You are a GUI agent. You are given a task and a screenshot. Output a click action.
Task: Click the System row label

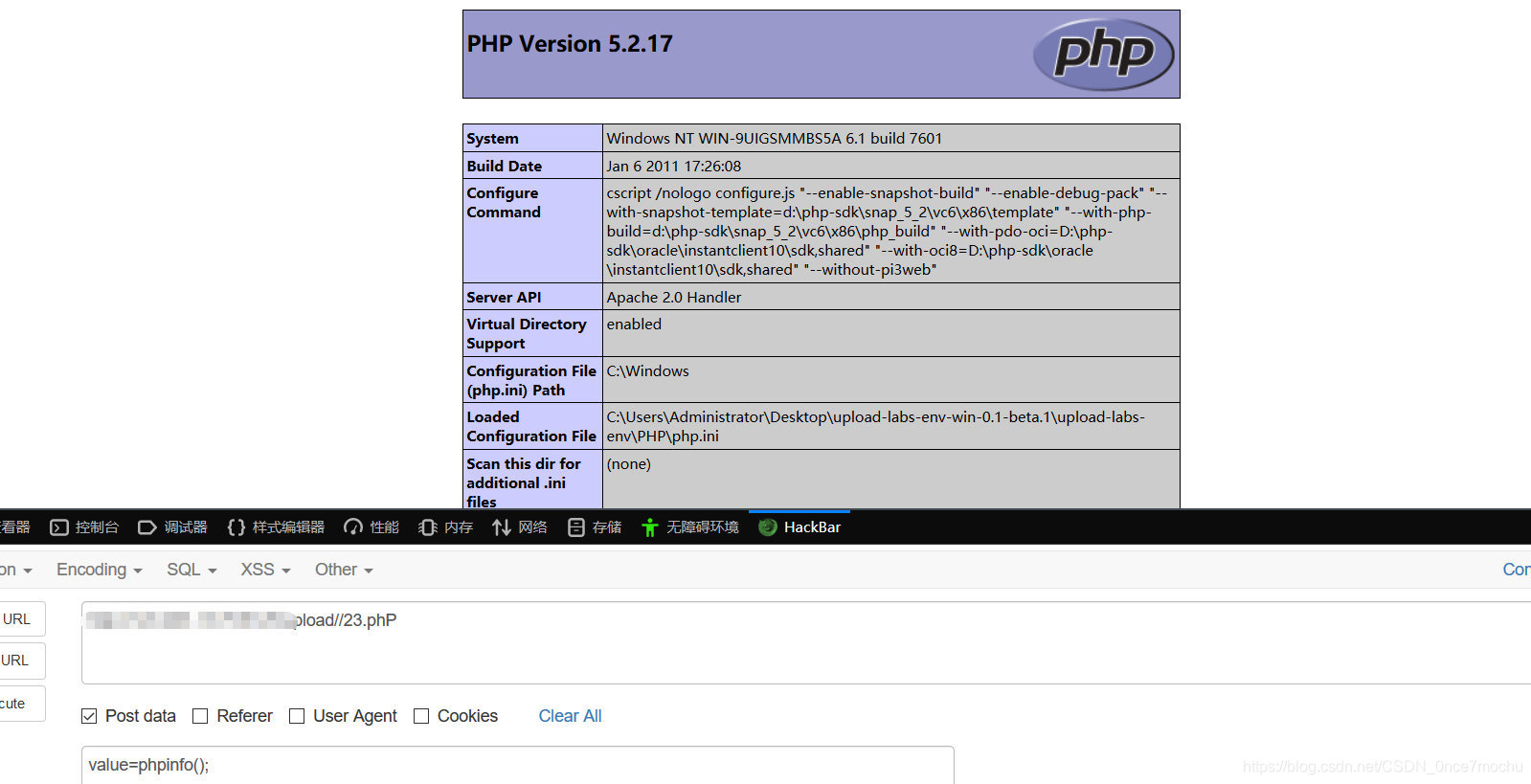pos(492,138)
